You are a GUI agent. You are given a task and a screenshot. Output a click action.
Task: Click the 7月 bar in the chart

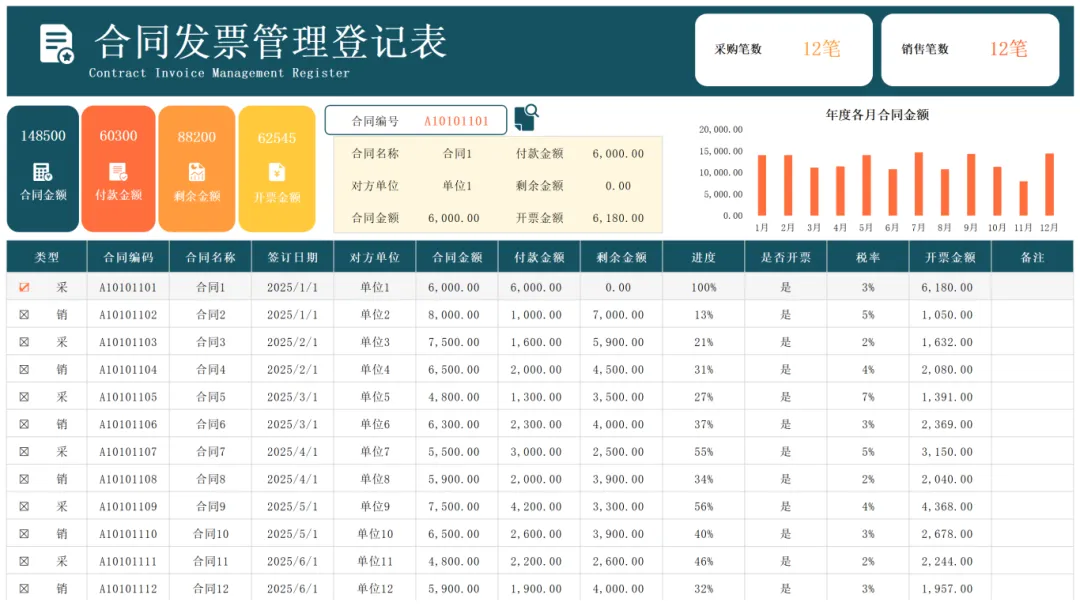point(918,184)
